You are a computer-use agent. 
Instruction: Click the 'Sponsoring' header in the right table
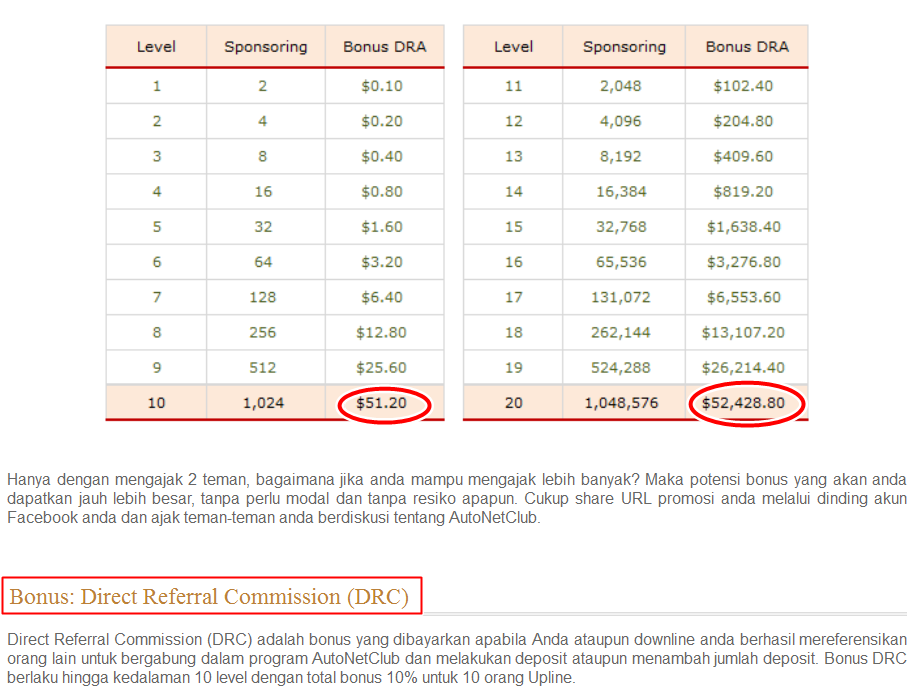[x=624, y=46]
